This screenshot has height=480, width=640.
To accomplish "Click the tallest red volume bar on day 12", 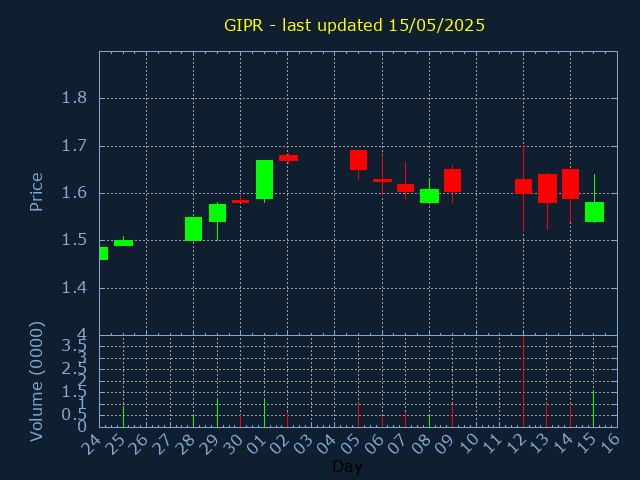I will pyautogui.click(x=523, y=382).
